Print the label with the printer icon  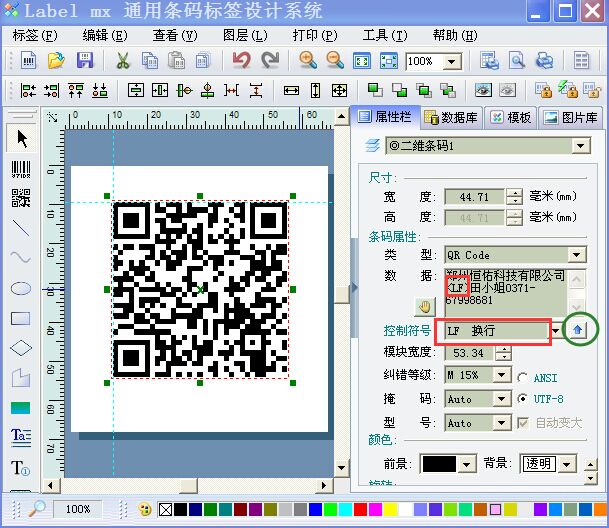coord(544,61)
